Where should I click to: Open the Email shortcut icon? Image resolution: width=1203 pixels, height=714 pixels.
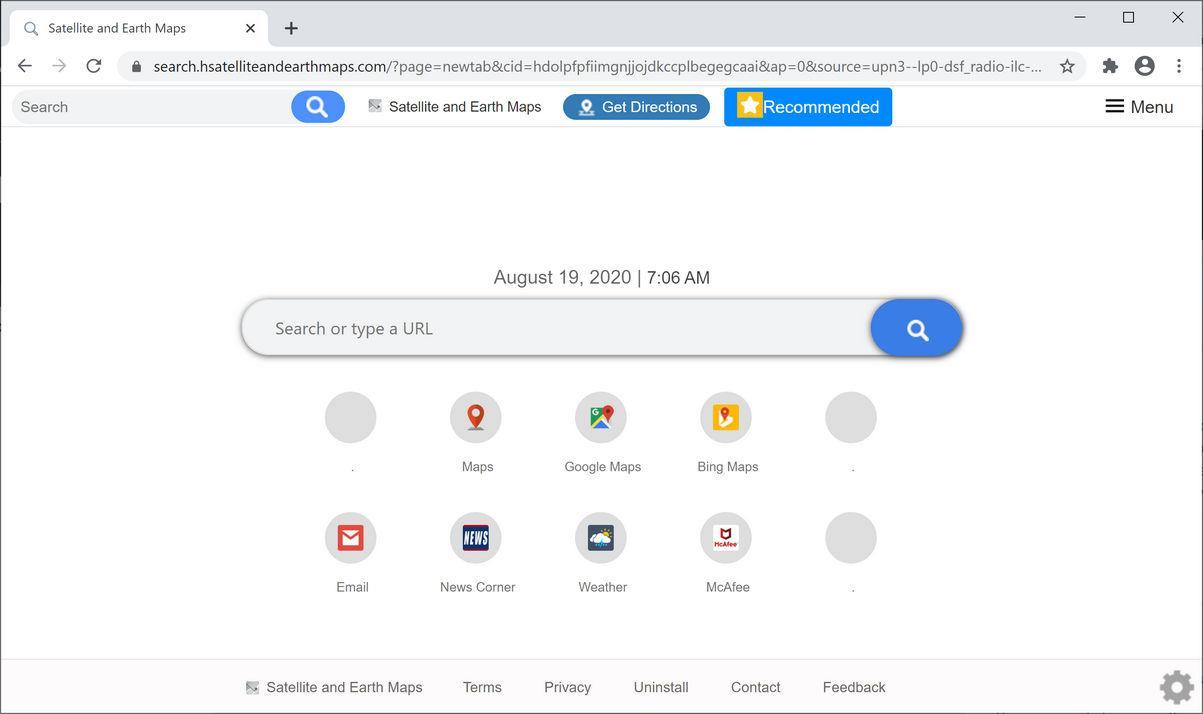click(x=351, y=537)
